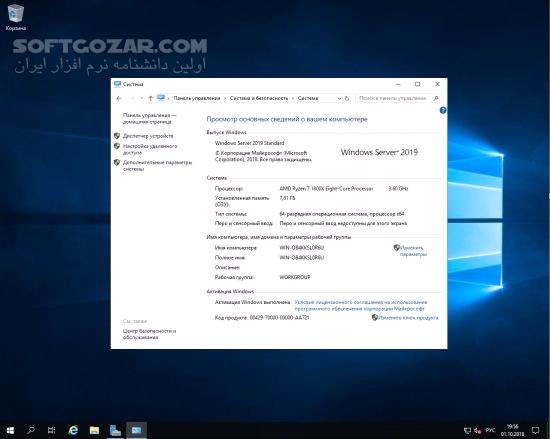Image resolution: width=550 pixels, height=439 pixels.
Task: Open taskbar search magnifier
Action: click(31, 430)
